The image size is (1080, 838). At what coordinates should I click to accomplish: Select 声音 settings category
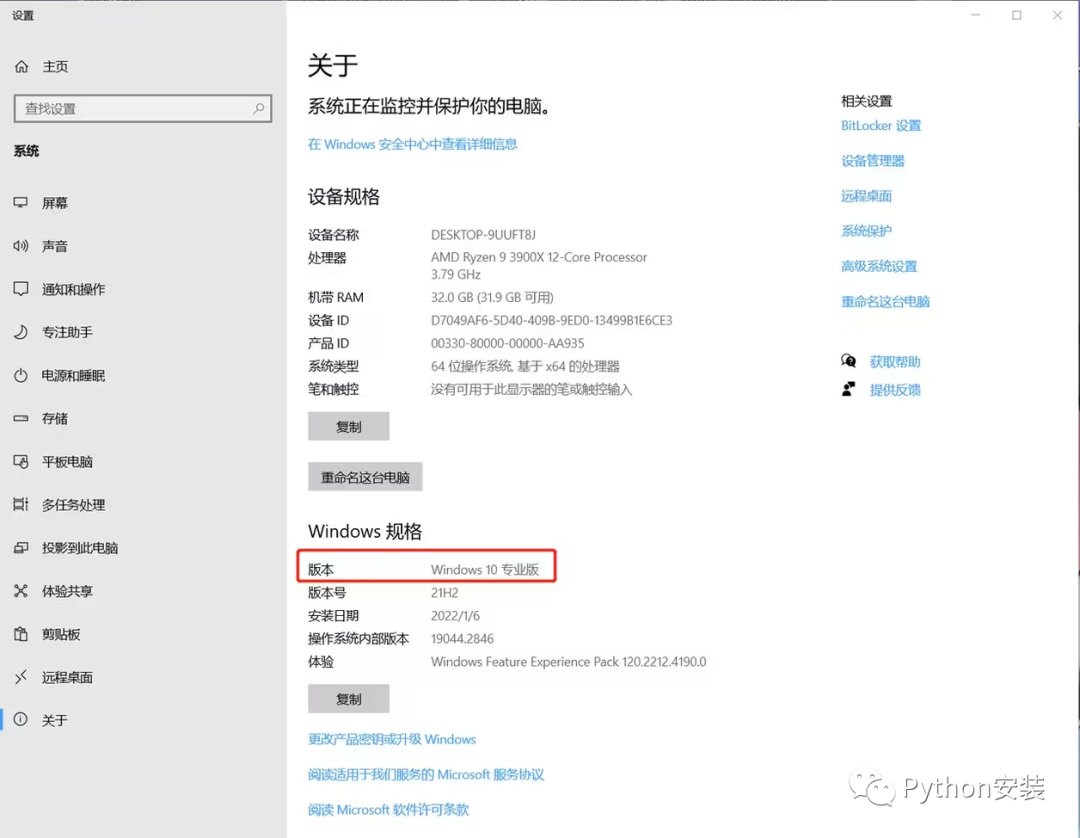[x=55, y=246]
